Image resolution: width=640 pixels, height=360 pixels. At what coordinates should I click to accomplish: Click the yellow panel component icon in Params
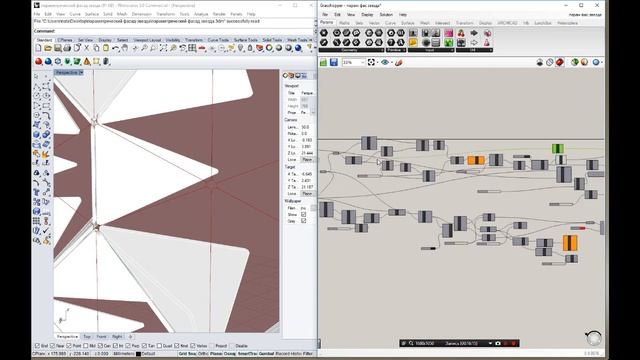click(x=413, y=42)
